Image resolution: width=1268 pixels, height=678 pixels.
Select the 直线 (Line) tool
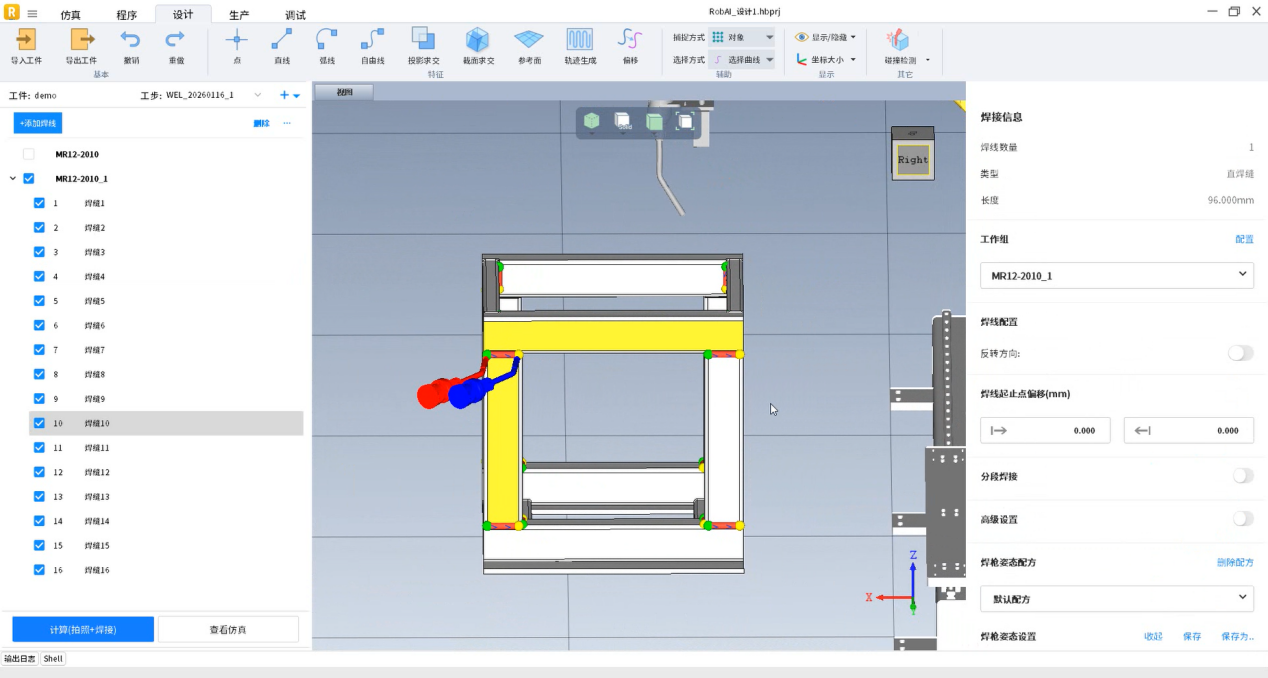[282, 40]
